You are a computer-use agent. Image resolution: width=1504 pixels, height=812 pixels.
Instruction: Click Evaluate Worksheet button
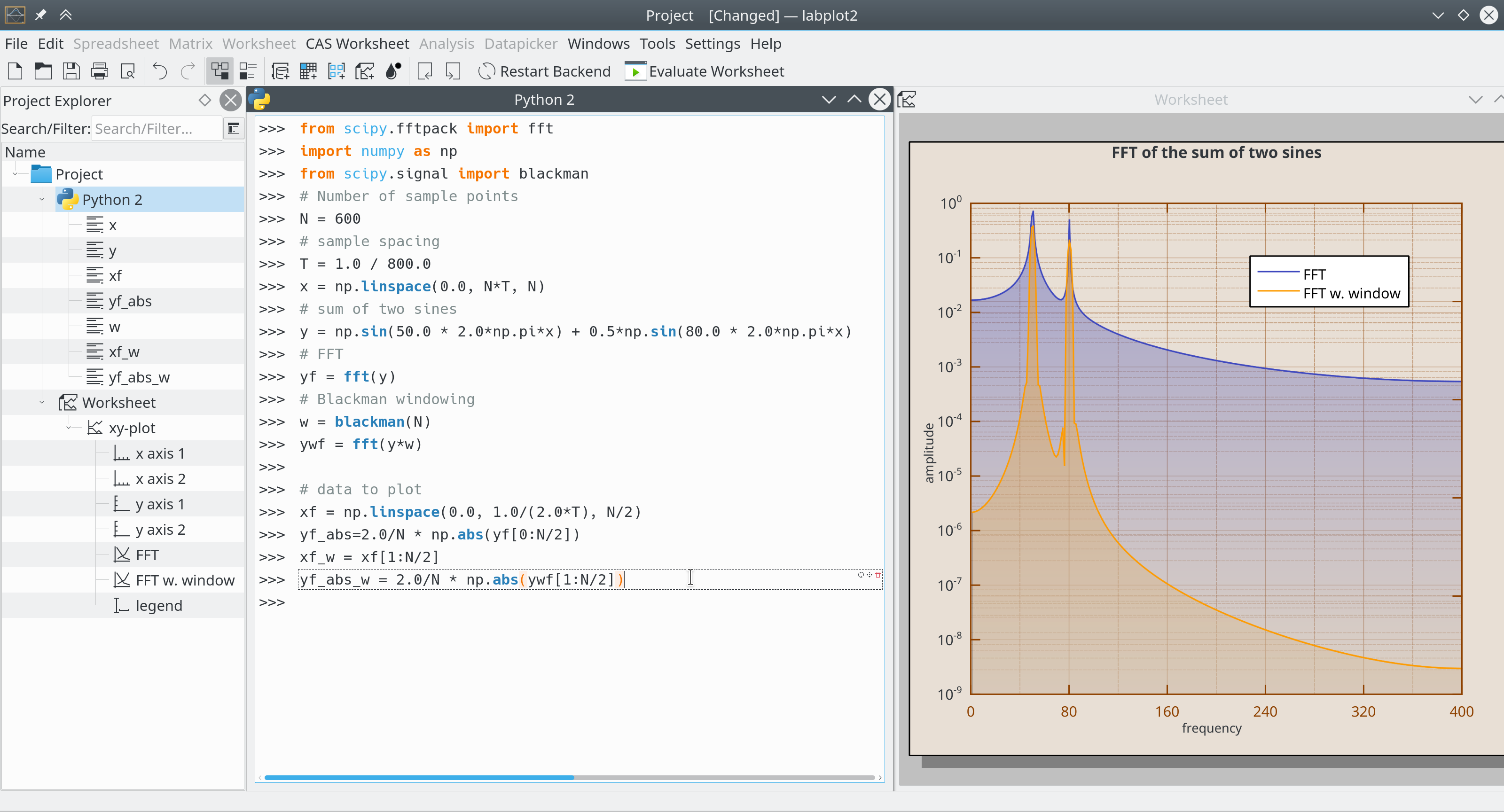point(705,71)
